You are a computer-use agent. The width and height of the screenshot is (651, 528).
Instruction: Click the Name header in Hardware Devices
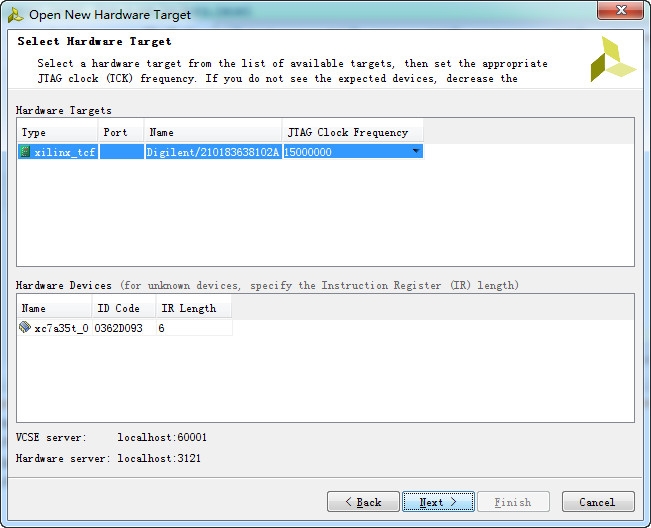coord(54,308)
